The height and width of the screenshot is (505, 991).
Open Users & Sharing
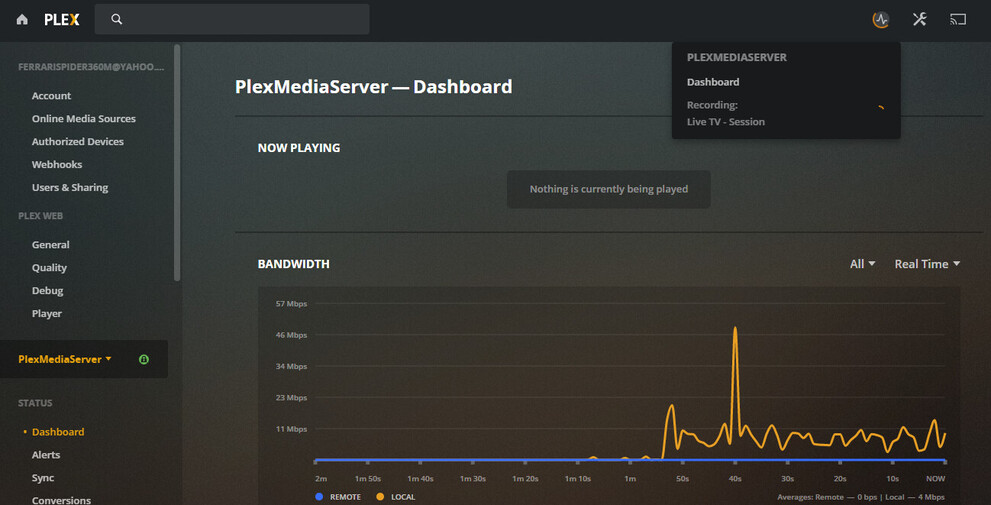(x=70, y=188)
